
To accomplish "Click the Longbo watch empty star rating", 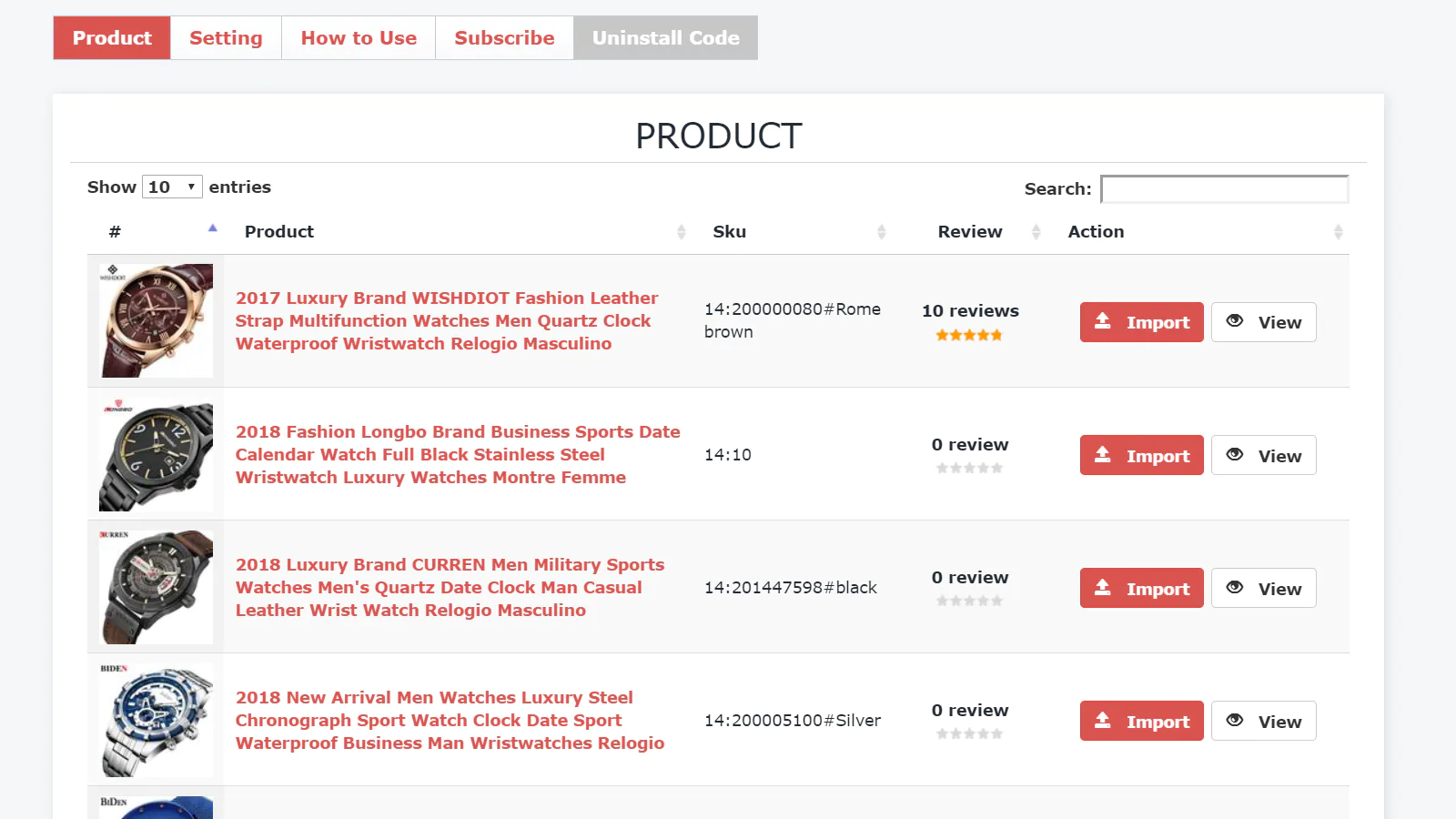I will [969, 468].
